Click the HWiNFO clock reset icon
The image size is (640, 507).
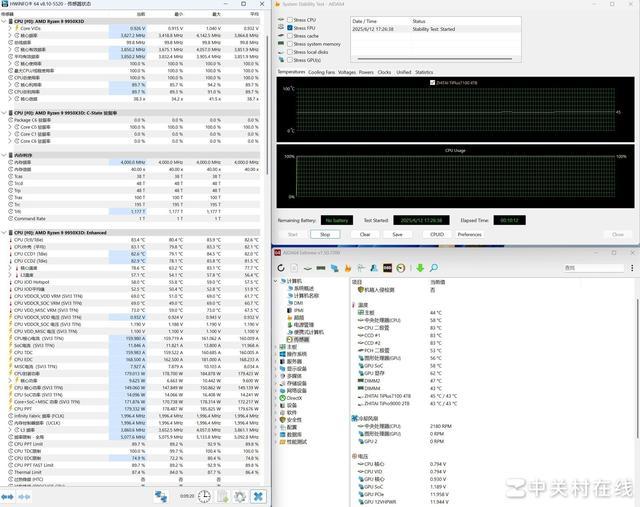(x=204, y=496)
